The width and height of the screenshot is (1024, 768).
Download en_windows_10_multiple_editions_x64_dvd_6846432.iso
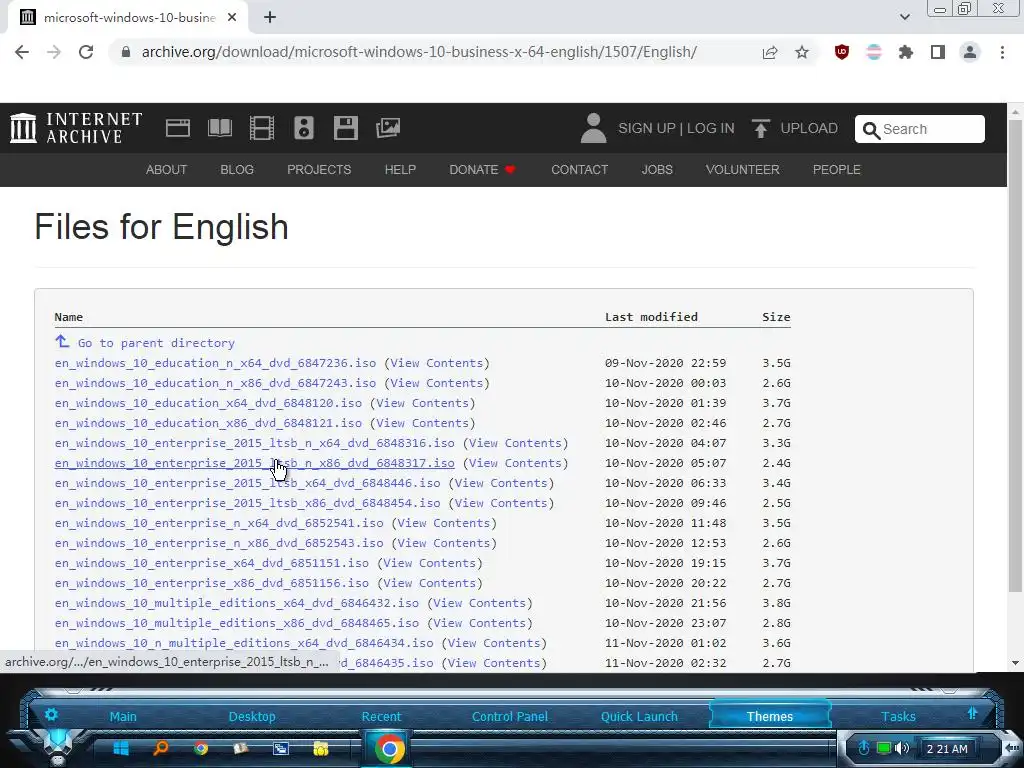pyautogui.click(x=237, y=603)
